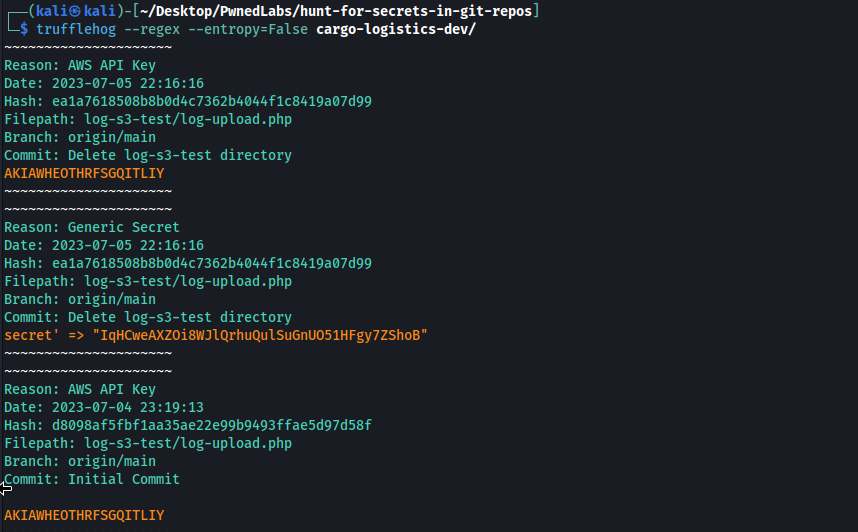Click the first AKIAWHEOTHRFSGQITLIY access key

84,174
